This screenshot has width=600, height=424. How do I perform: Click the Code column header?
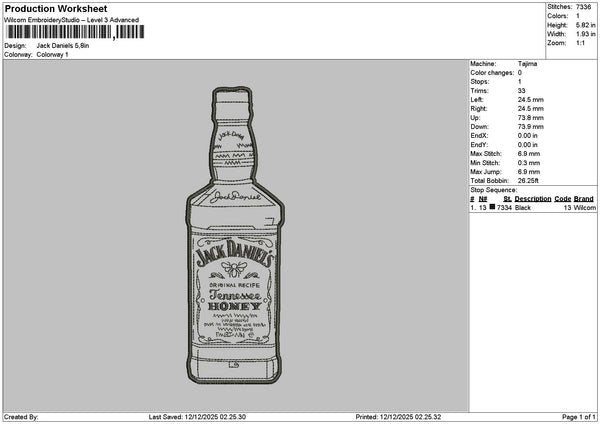pyautogui.click(x=562, y=199)
